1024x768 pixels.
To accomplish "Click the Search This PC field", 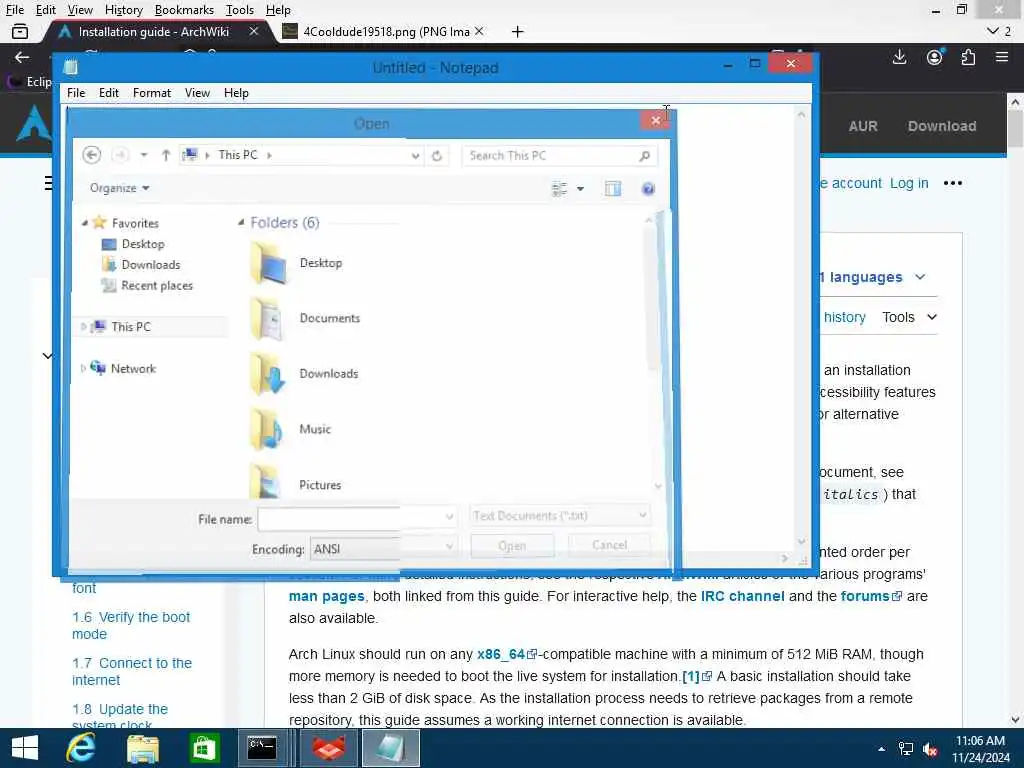I will tap(549, 155).
